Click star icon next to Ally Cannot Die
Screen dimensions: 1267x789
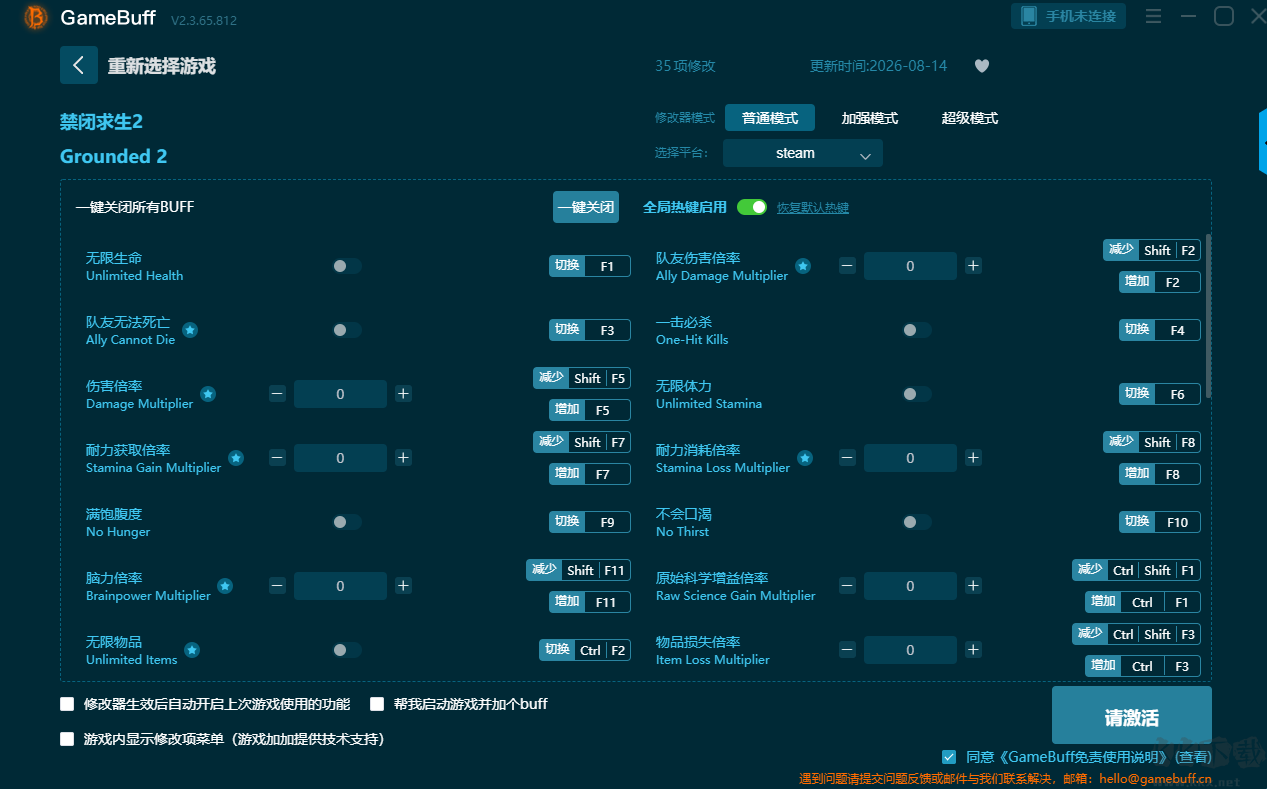[x=190, y=330]
